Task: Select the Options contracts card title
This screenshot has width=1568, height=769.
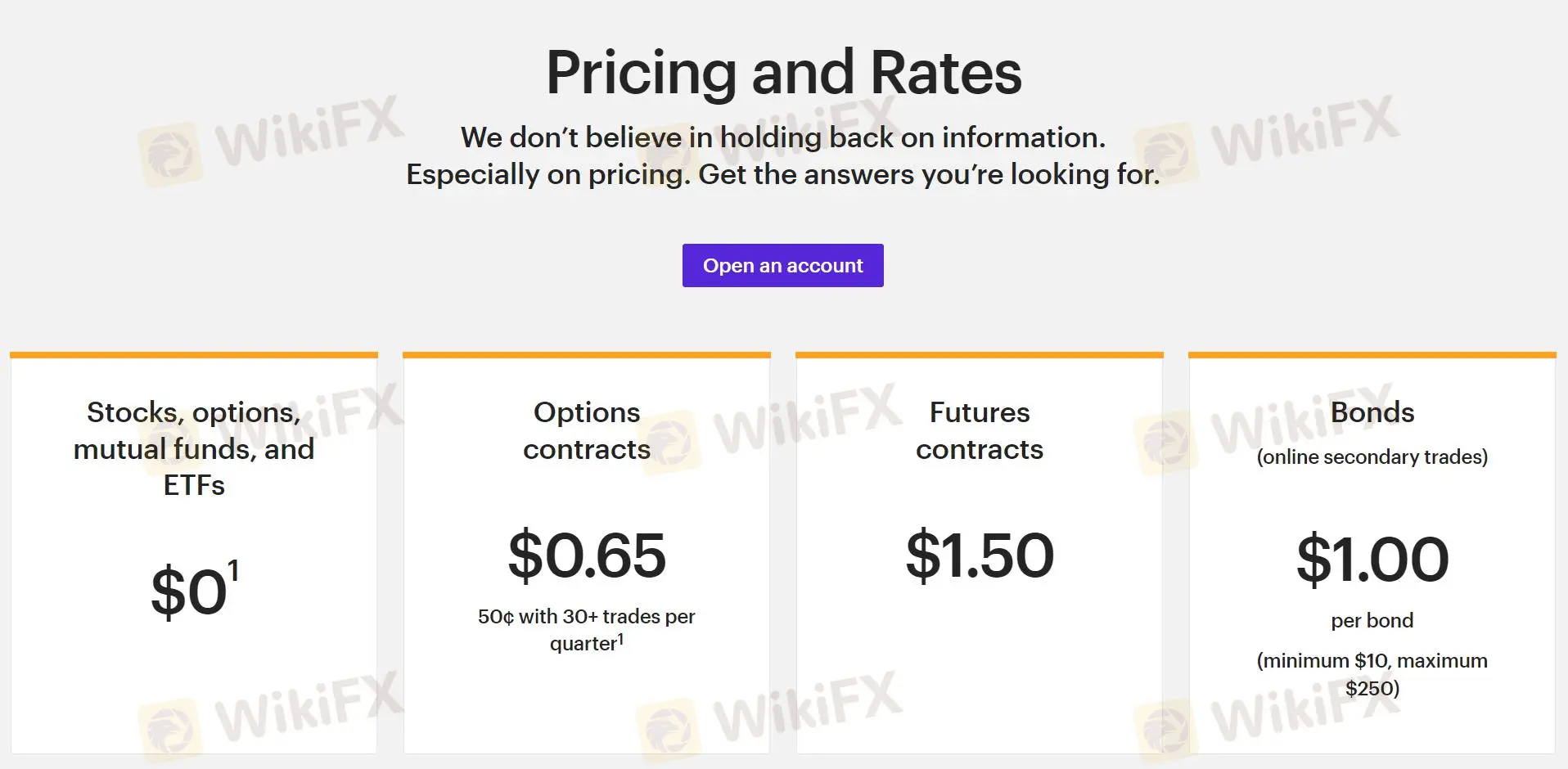Action: [587, 430]
